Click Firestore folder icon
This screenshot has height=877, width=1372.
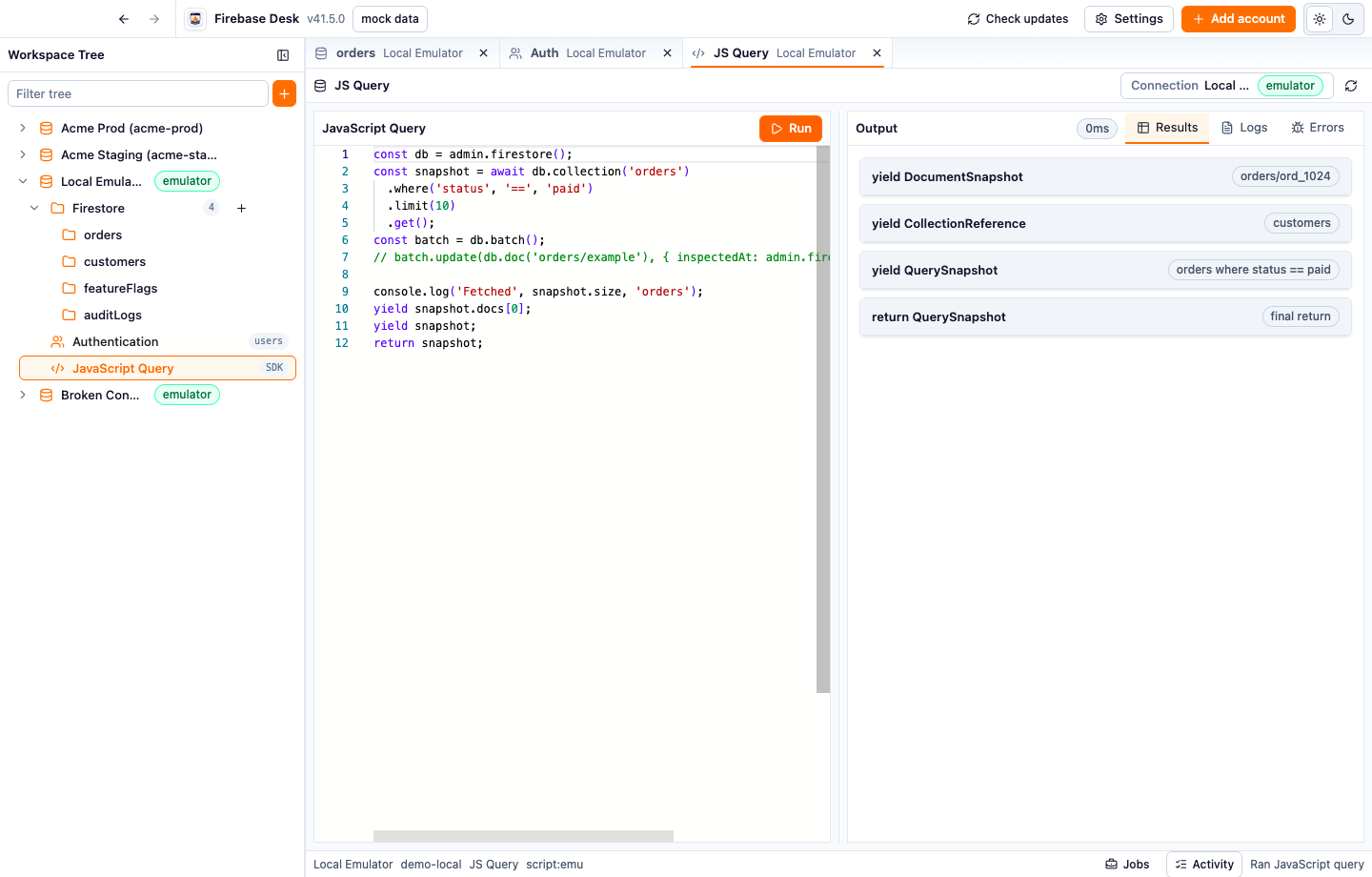pyautogui.click(x=57, y=208)
